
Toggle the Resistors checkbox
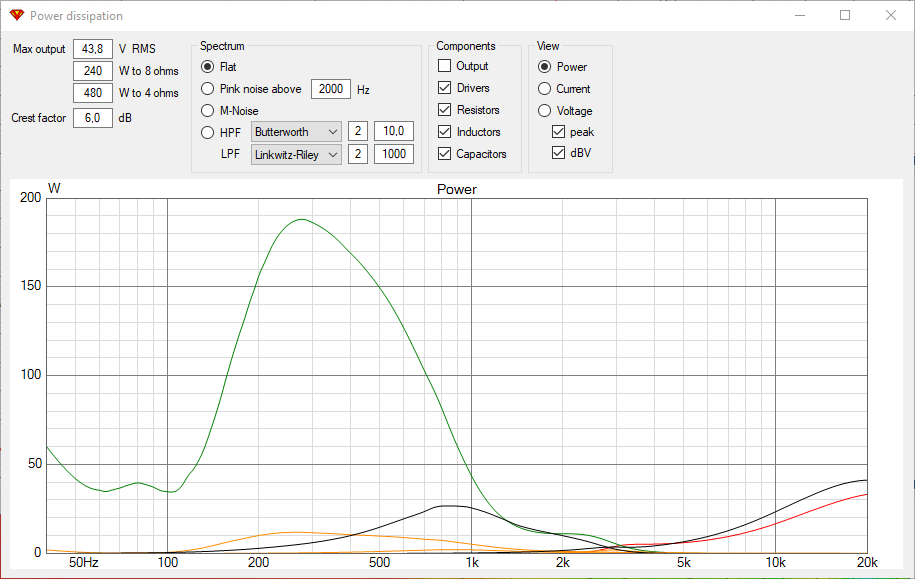444,110
